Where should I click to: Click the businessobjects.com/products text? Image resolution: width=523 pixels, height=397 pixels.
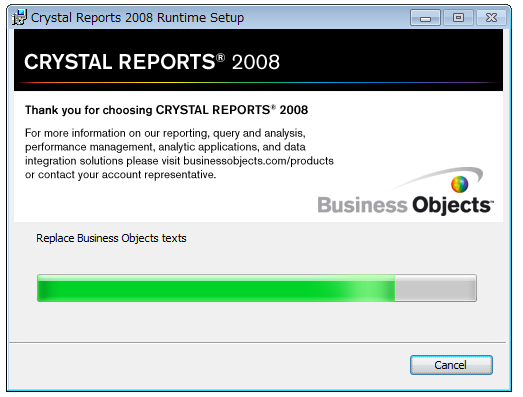pyautogui.click(x=258, y=161)
